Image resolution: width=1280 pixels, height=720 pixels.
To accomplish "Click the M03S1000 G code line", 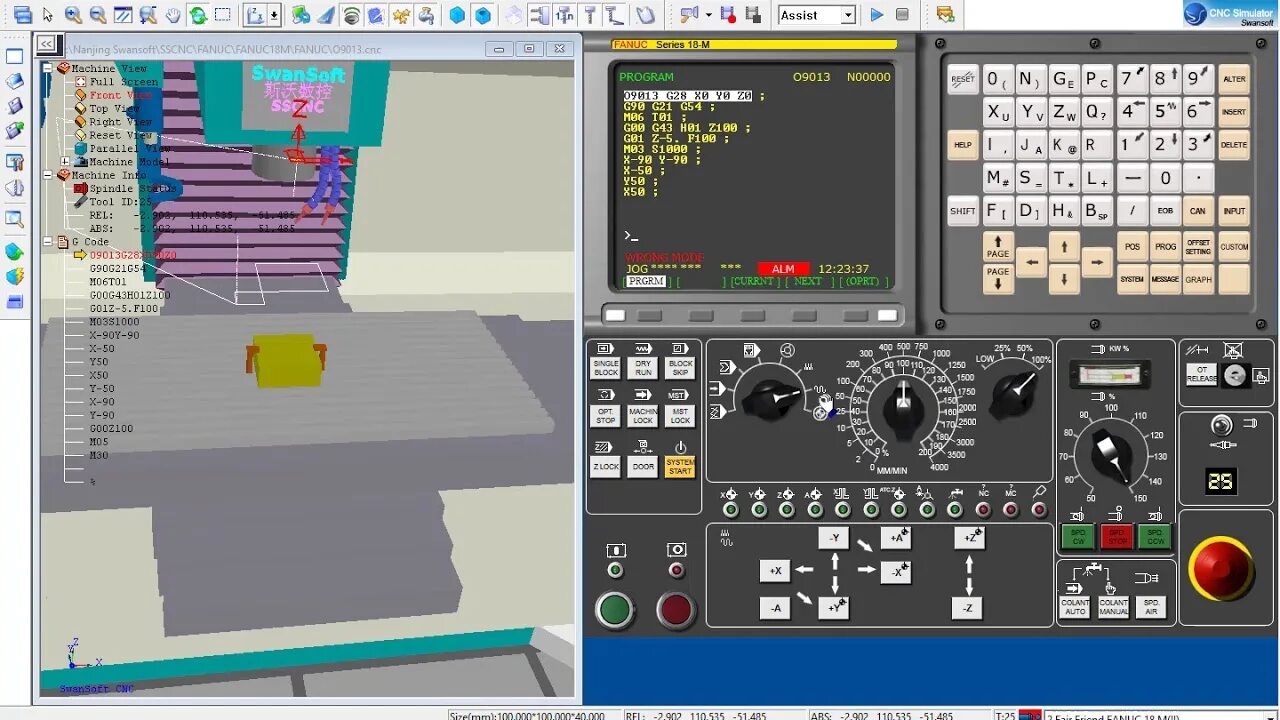I will click(114, 322).
